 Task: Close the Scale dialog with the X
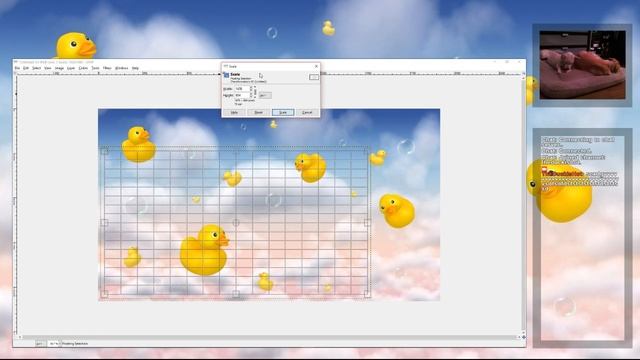(316, 66)
